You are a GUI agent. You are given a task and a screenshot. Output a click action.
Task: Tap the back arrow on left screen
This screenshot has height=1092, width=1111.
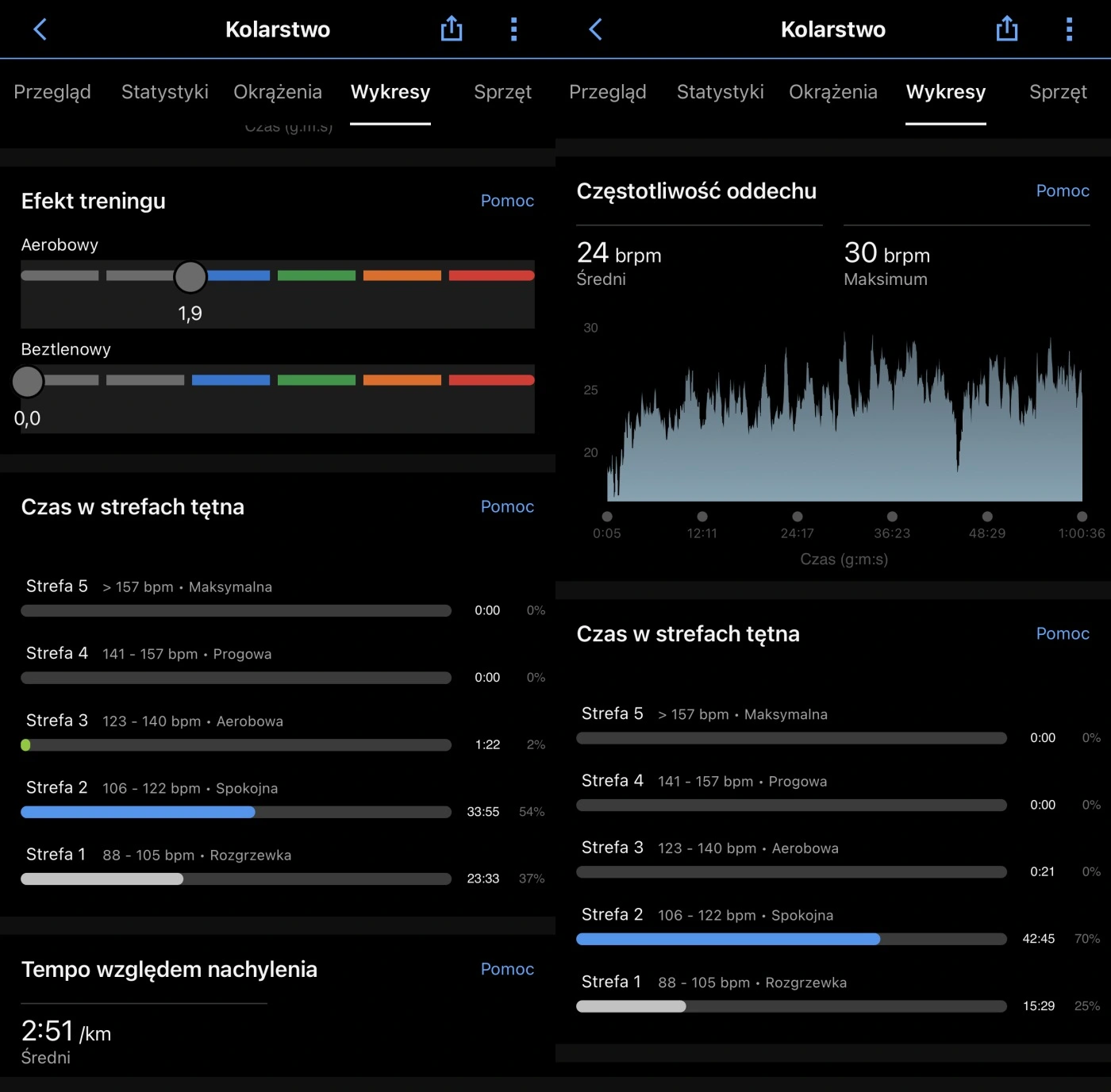pos(40,29)
